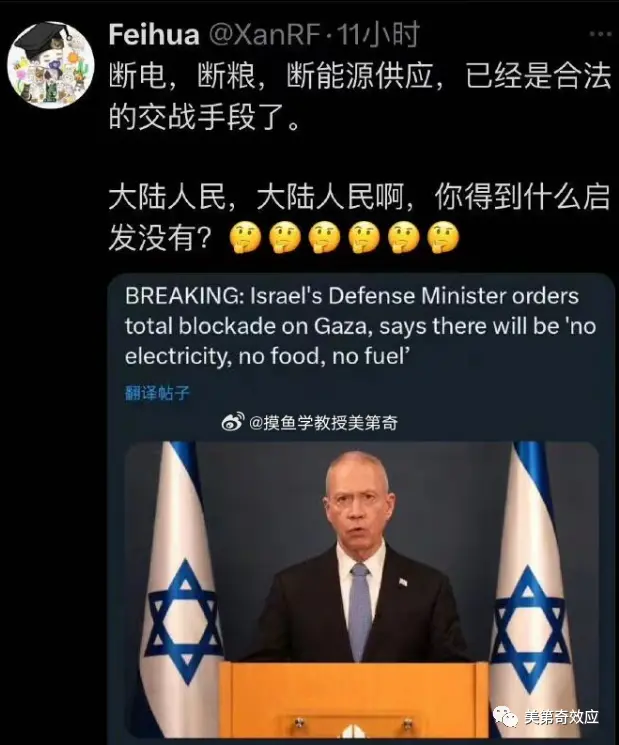Click the @摸鱼学教授美第奇 watermark text
This screenshot has width=619, height=745.
[x=324, y=422]
